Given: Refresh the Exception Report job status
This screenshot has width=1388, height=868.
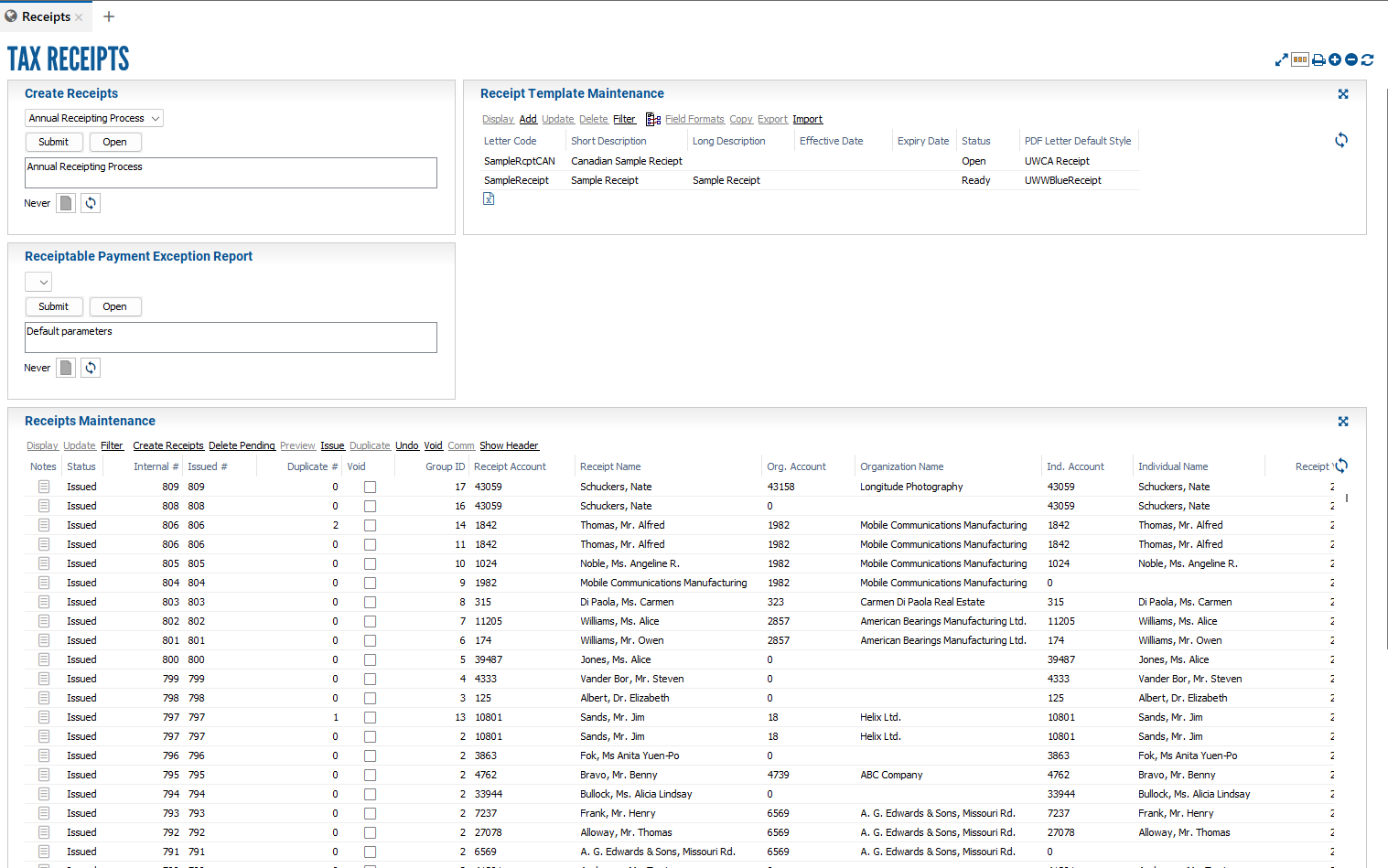Looking at the screenshot, I should pos(91,368).
